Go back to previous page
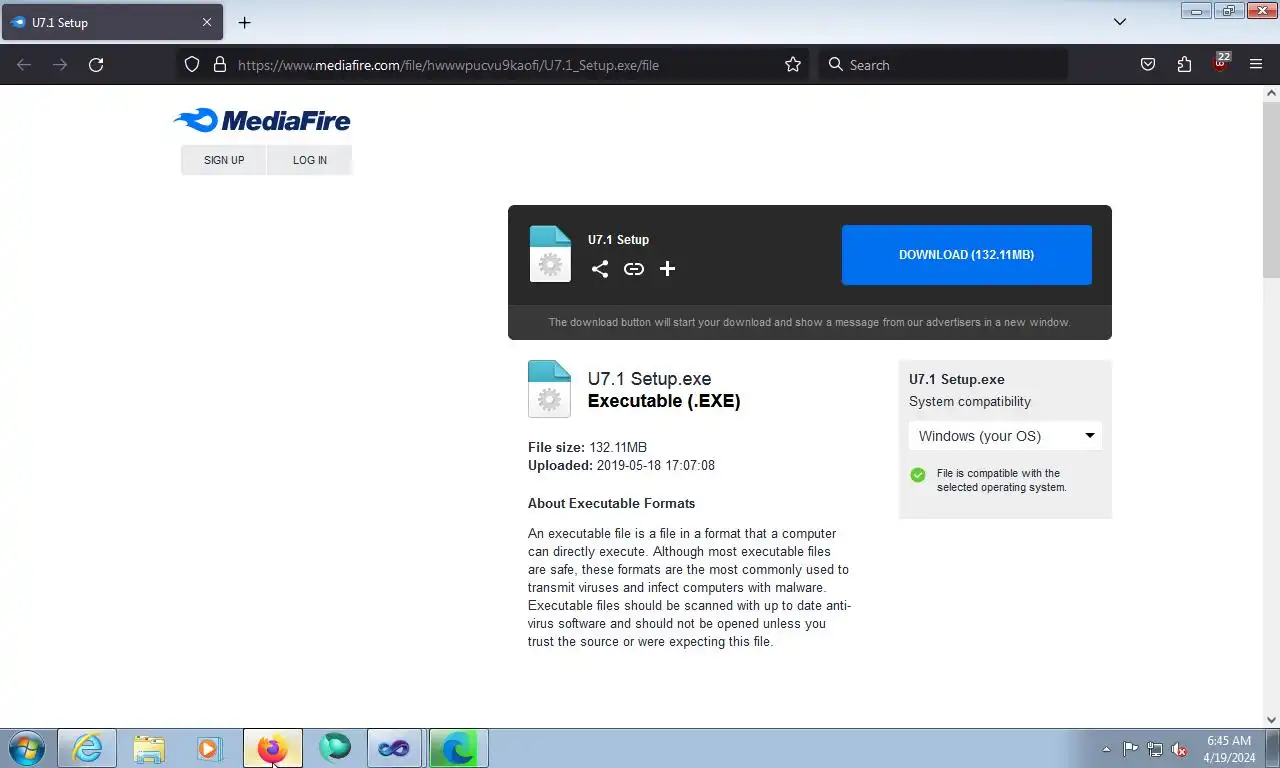Screen dimensions: 1280x768 coord(24,65)
